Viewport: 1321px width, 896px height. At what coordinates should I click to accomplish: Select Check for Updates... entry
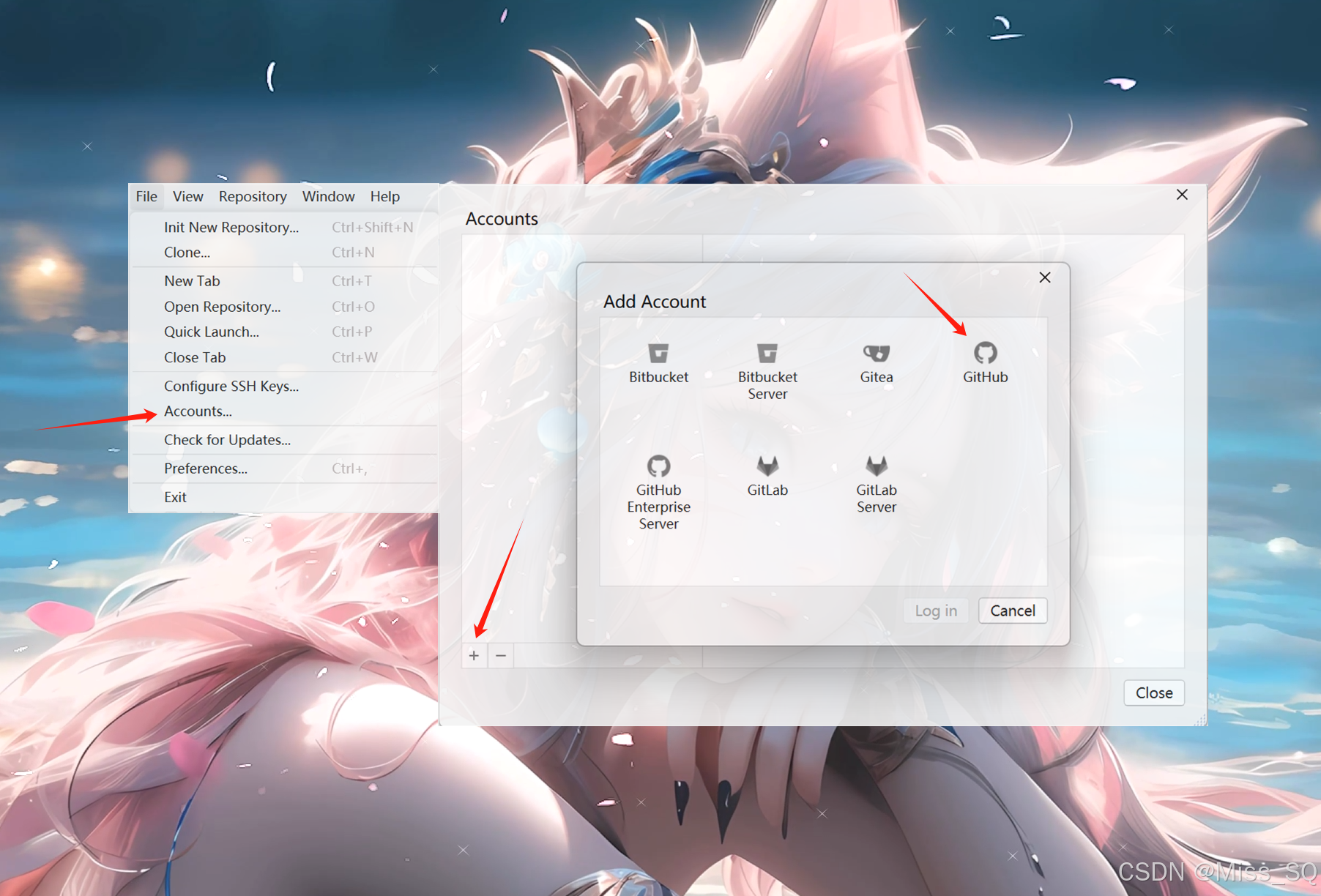(x=284, y=440)
